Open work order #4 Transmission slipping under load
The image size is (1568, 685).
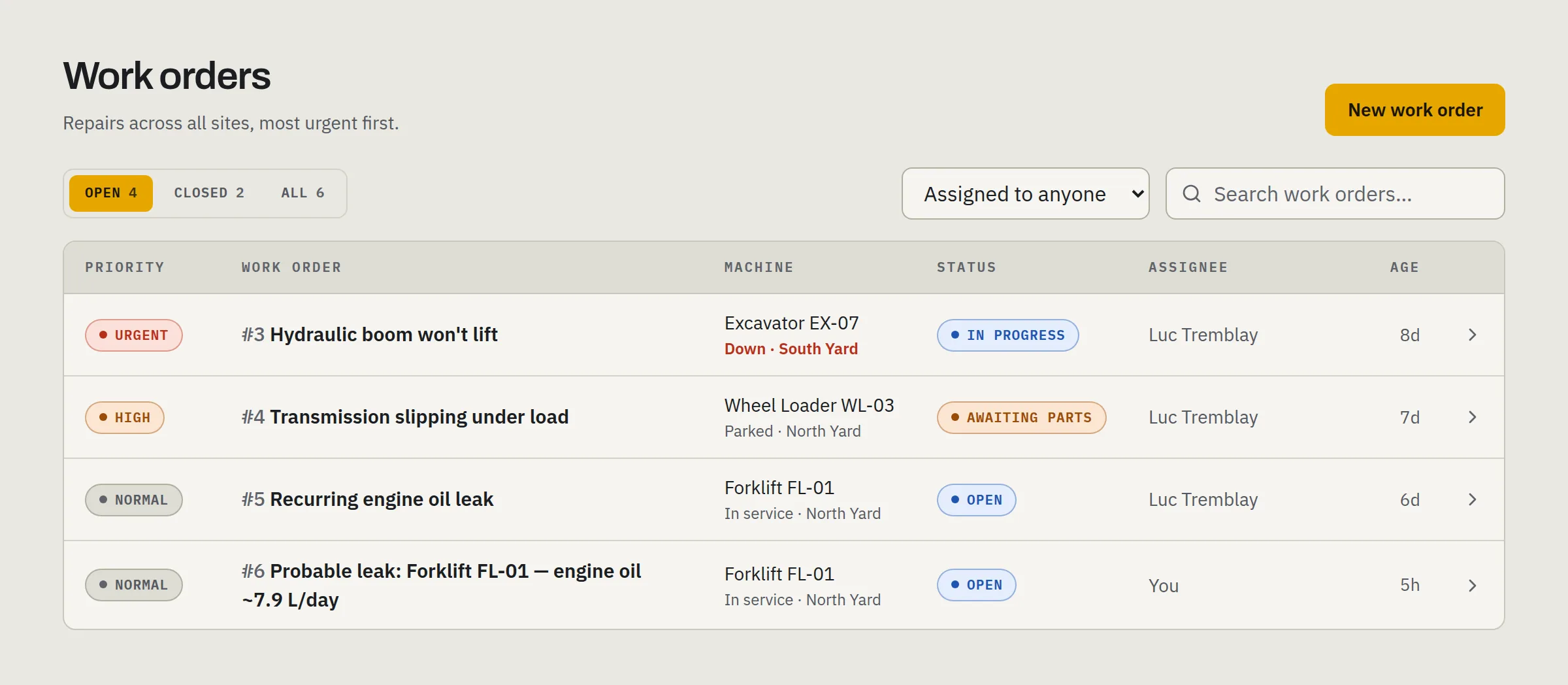point(405,417)
